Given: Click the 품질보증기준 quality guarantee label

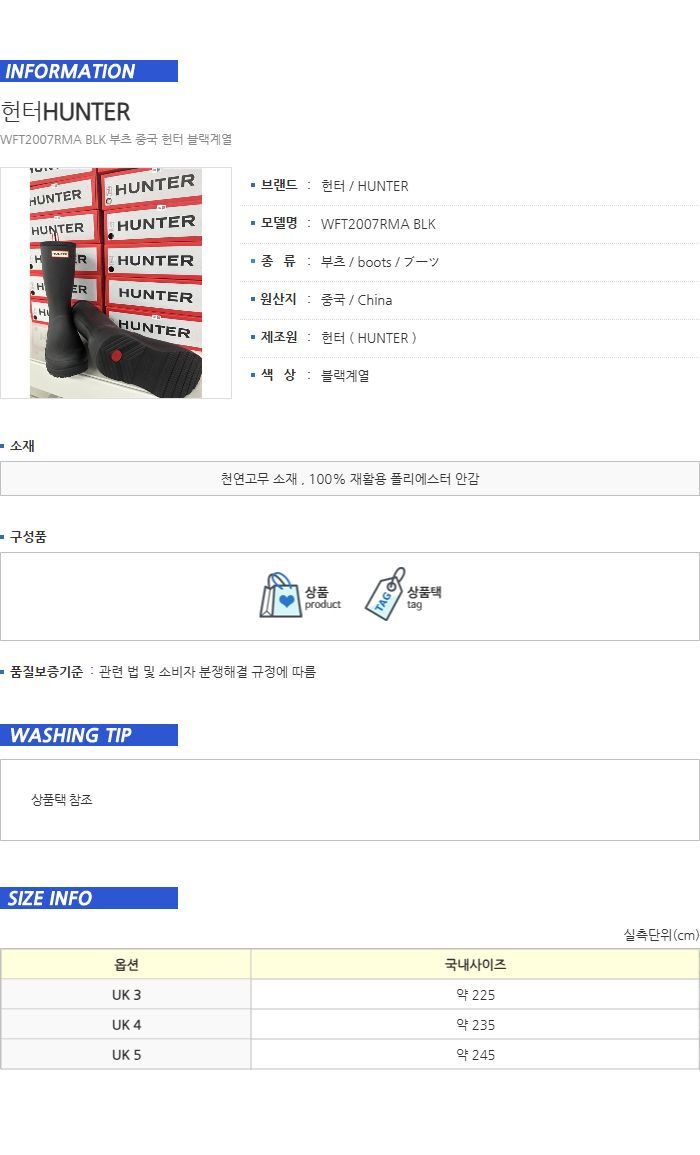Looking at the screenshot, I should pyautogui.click(x=46, y=672).
